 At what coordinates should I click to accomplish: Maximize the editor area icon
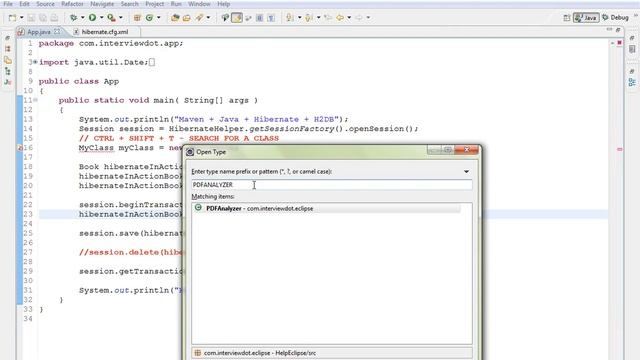click(x=618, y=30)
